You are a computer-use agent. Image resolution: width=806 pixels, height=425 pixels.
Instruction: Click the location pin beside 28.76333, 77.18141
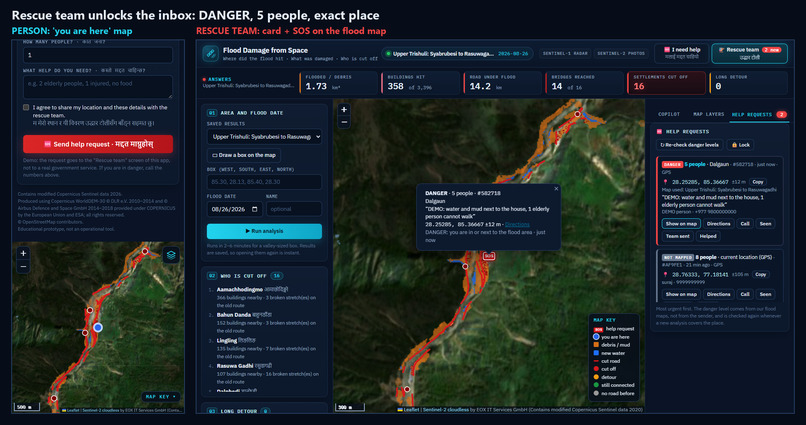coord(665,274)
